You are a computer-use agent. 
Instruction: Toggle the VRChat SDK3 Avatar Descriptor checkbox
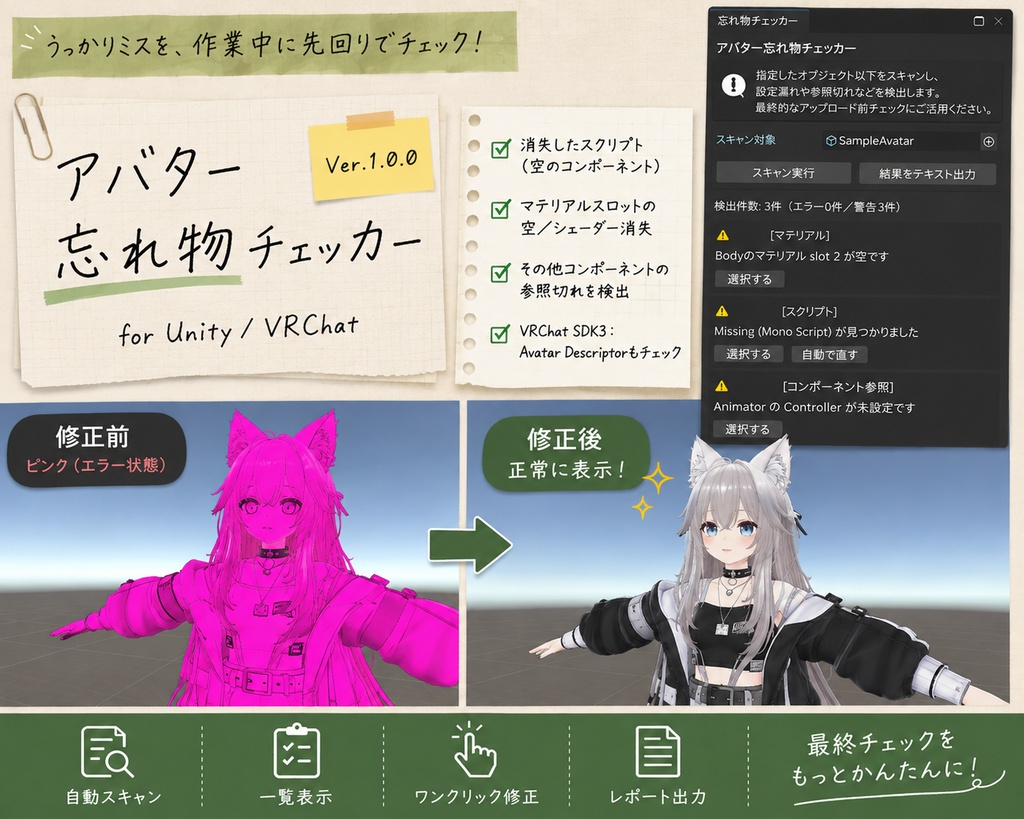[x=500, y=334]
